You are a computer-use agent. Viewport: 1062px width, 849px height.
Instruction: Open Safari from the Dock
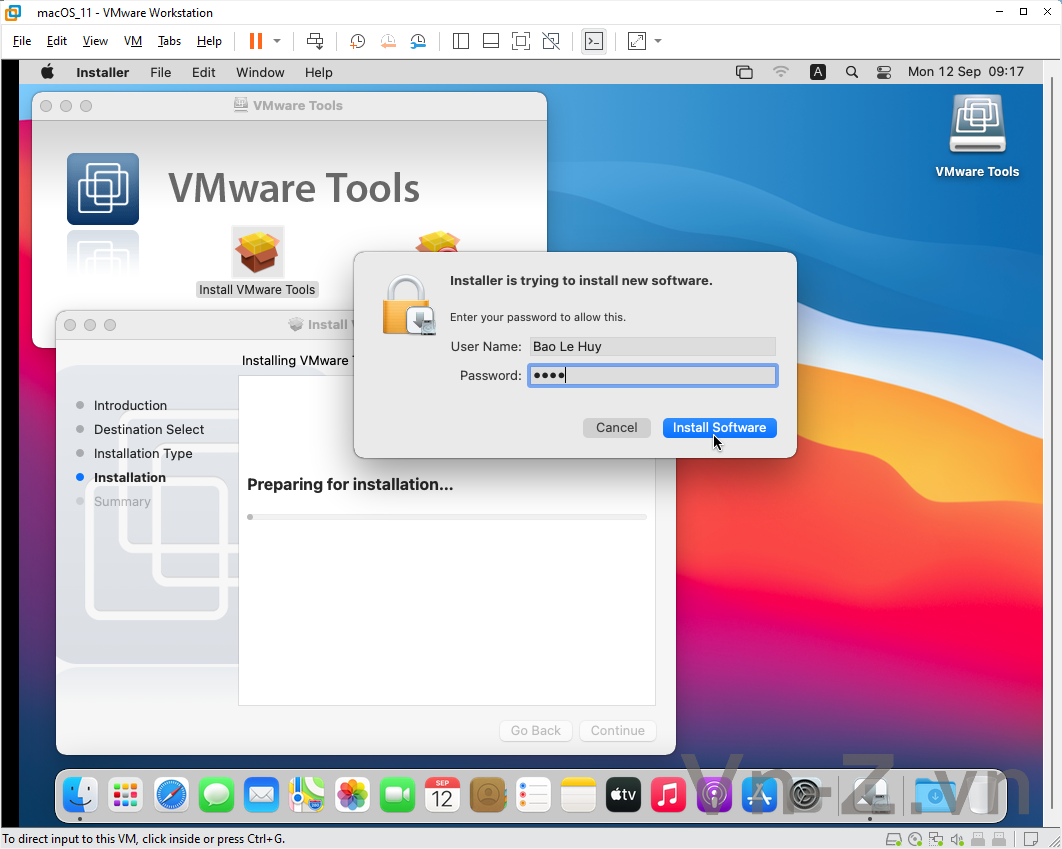pos(171,794)
